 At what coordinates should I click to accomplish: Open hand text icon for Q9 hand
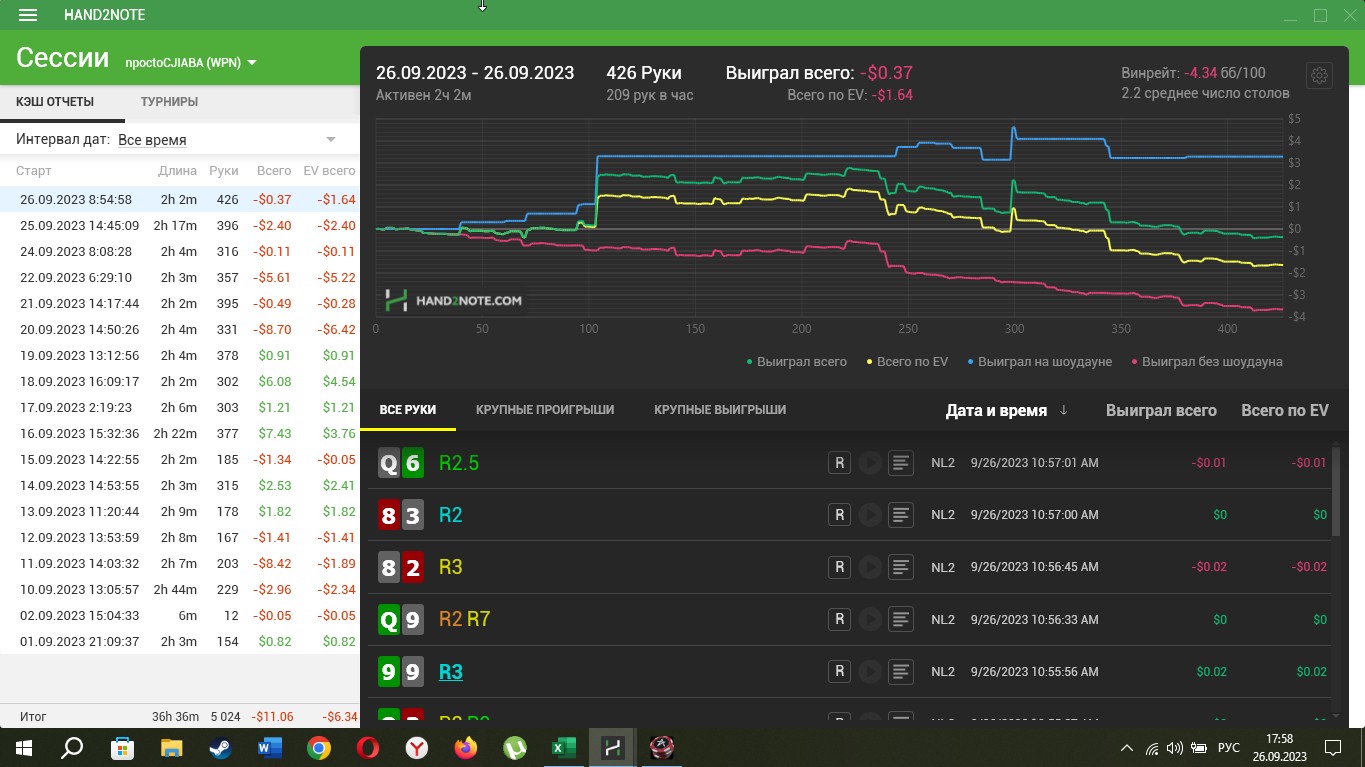901,619
